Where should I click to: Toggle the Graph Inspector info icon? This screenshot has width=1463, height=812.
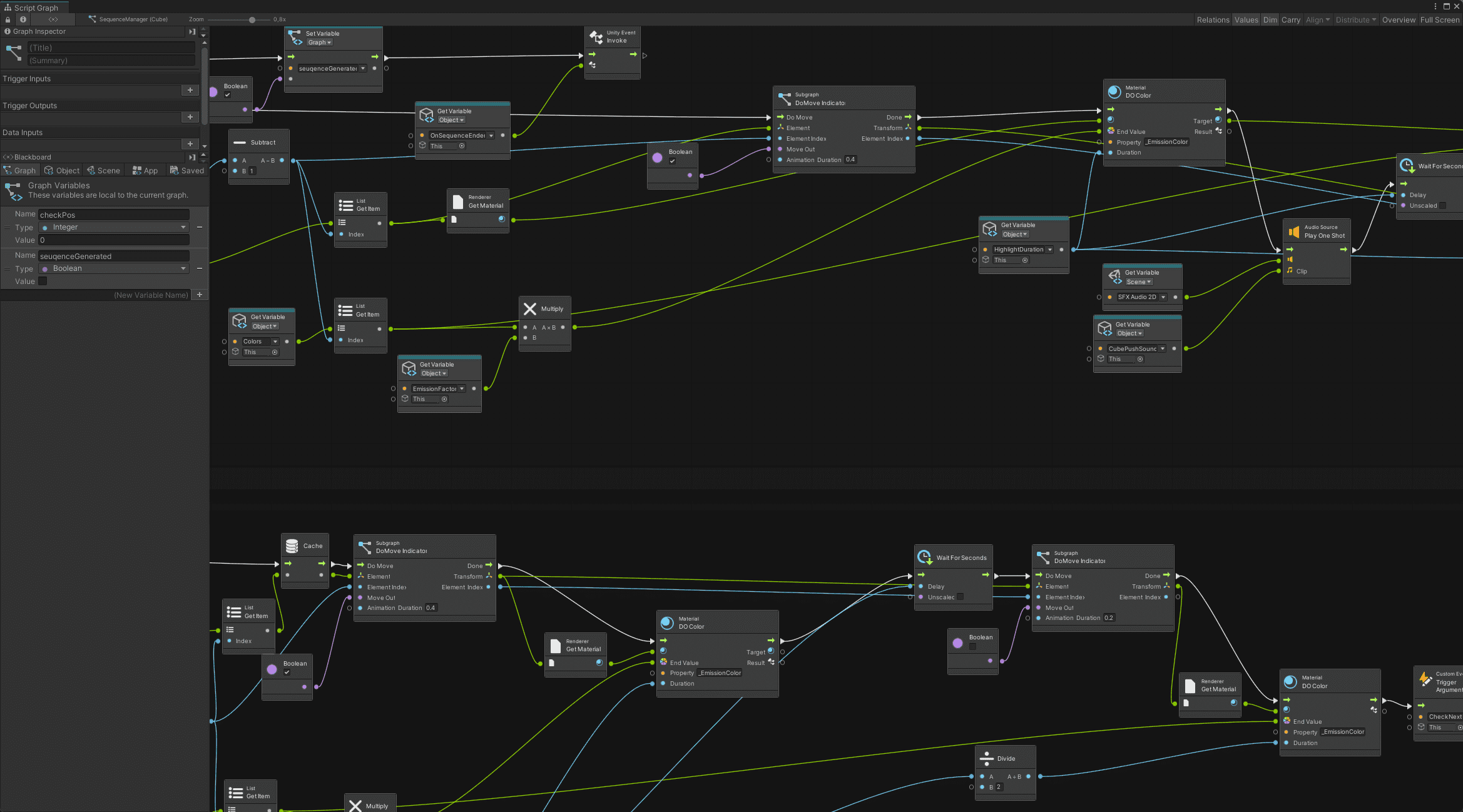click(x=23, y=19)
